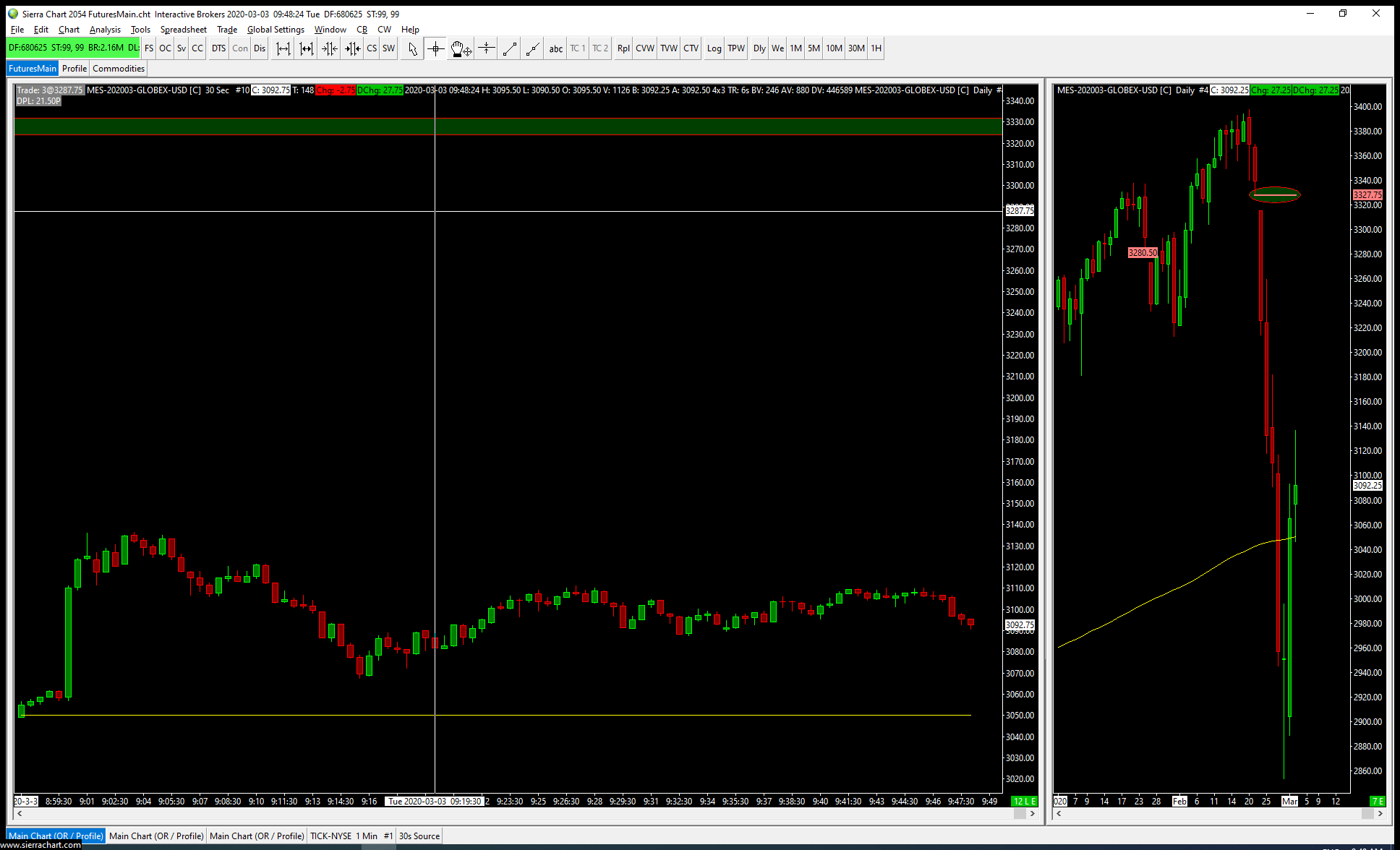
Task: Click the compress bar spacing icon
Action: [x=330, y=48]
